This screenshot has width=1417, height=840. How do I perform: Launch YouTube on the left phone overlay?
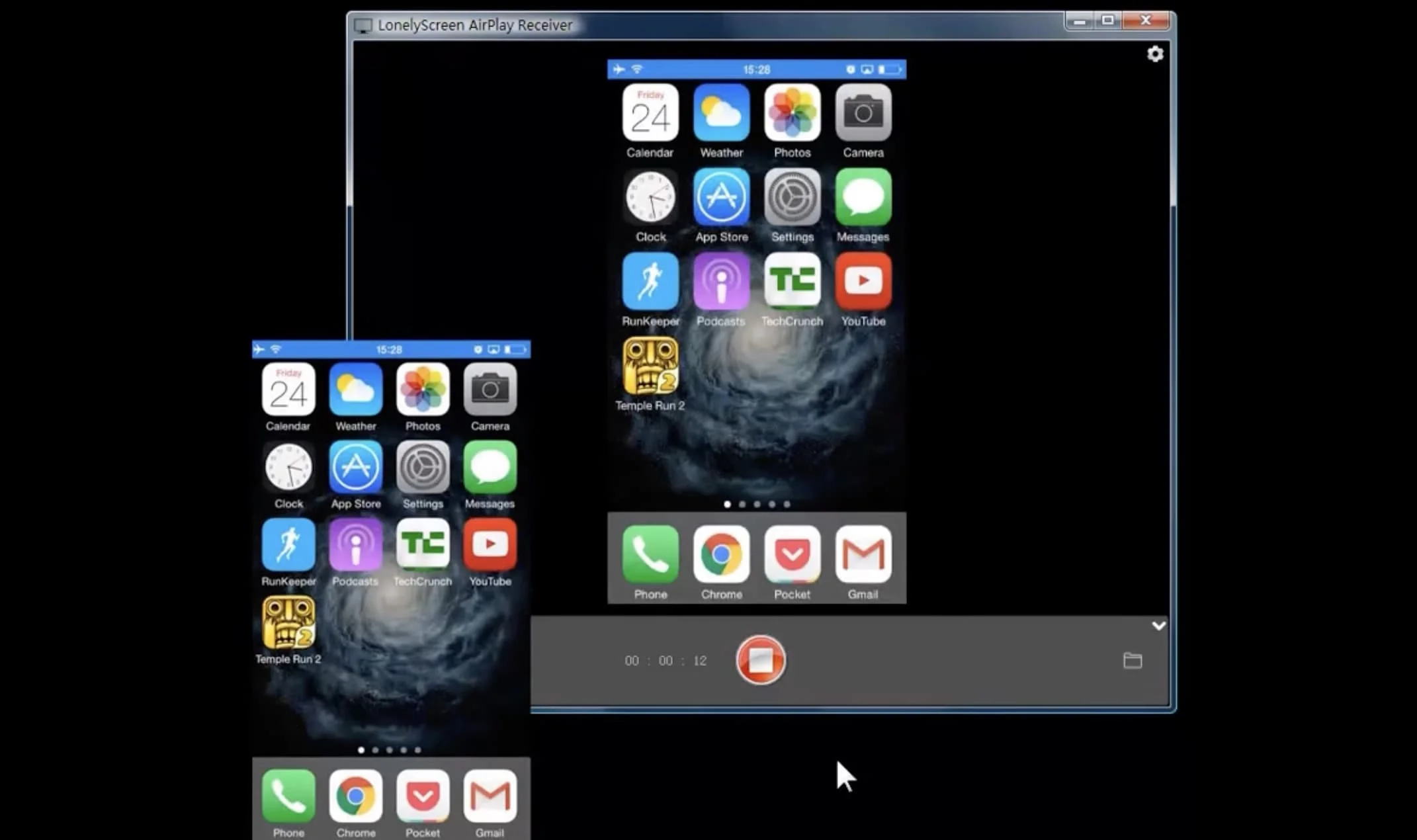coord(490,544)
